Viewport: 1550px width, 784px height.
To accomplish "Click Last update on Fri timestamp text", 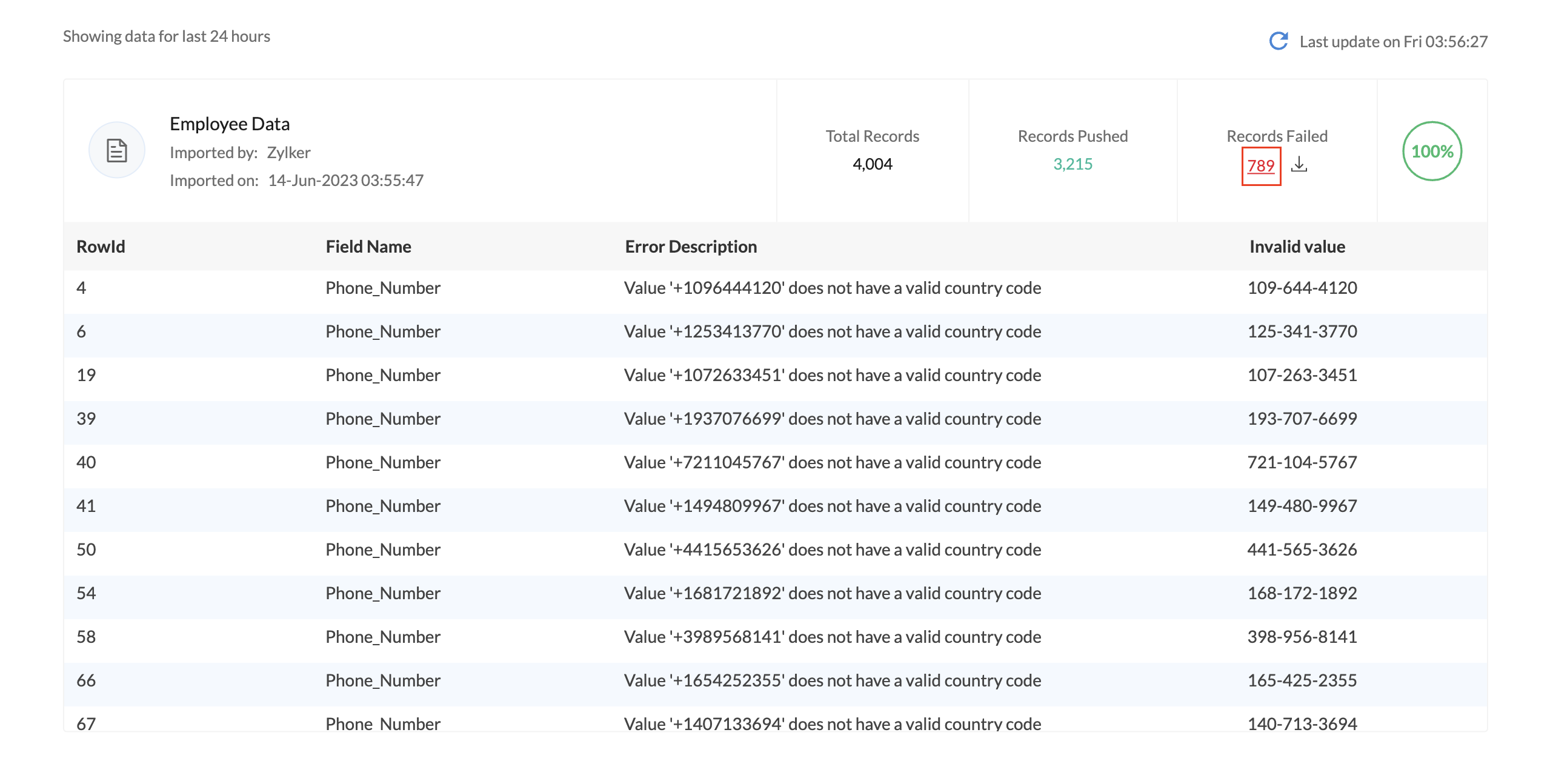I will tap(1393, 41).
